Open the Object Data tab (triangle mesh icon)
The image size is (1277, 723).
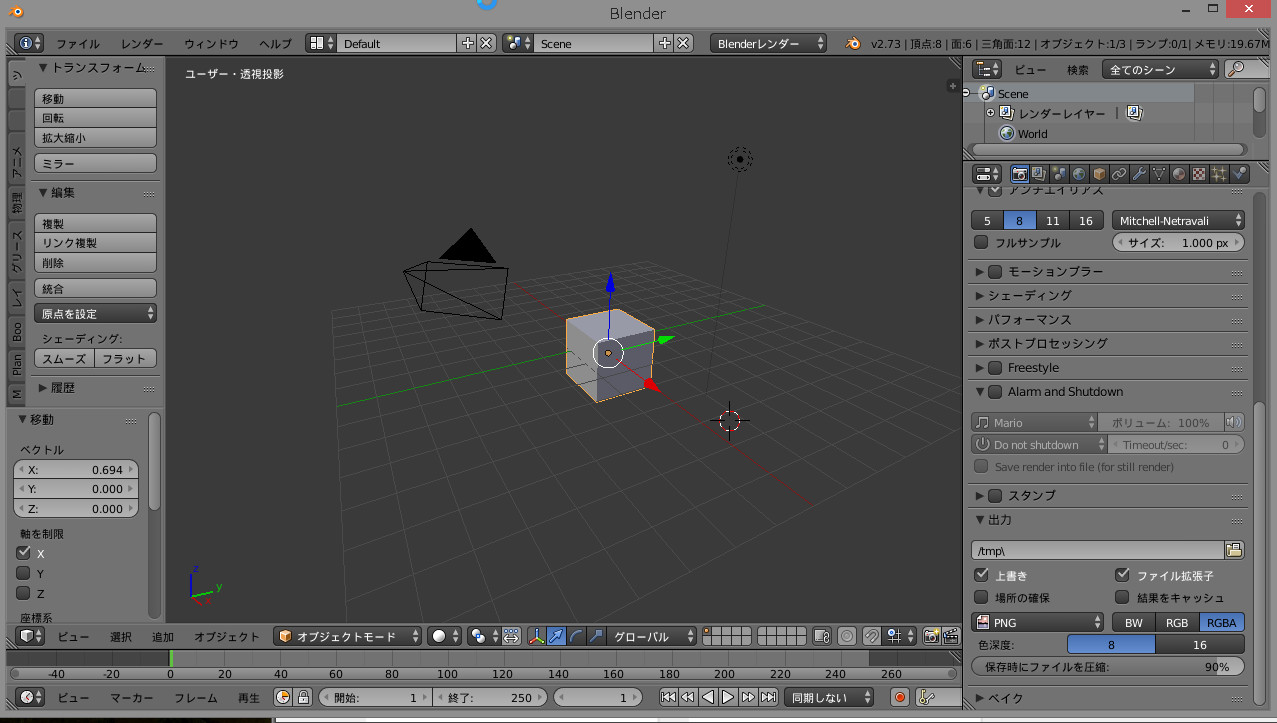(1159, 174)
